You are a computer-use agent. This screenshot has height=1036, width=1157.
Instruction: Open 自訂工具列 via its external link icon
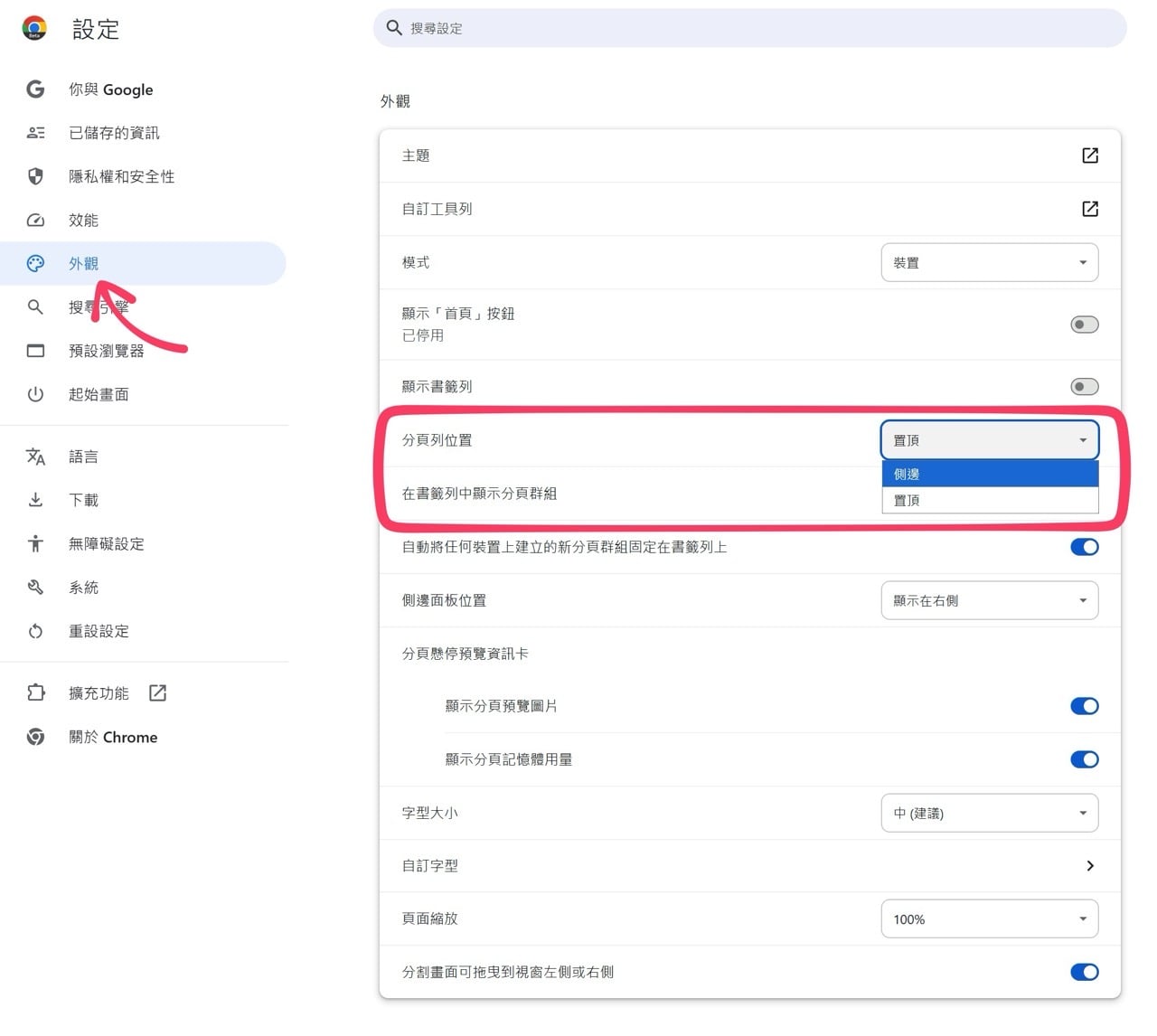(1090, 209)
